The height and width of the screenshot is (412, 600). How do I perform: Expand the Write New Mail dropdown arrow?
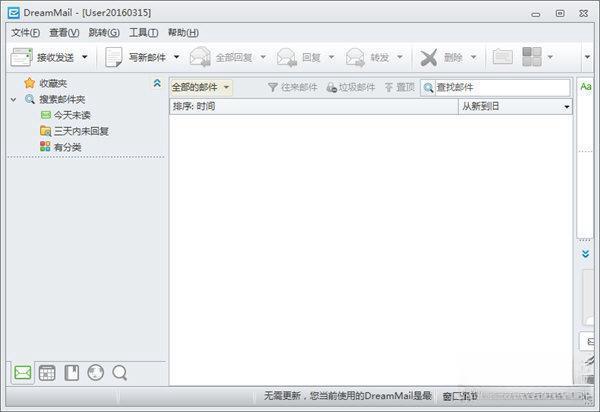click(176, 57)
